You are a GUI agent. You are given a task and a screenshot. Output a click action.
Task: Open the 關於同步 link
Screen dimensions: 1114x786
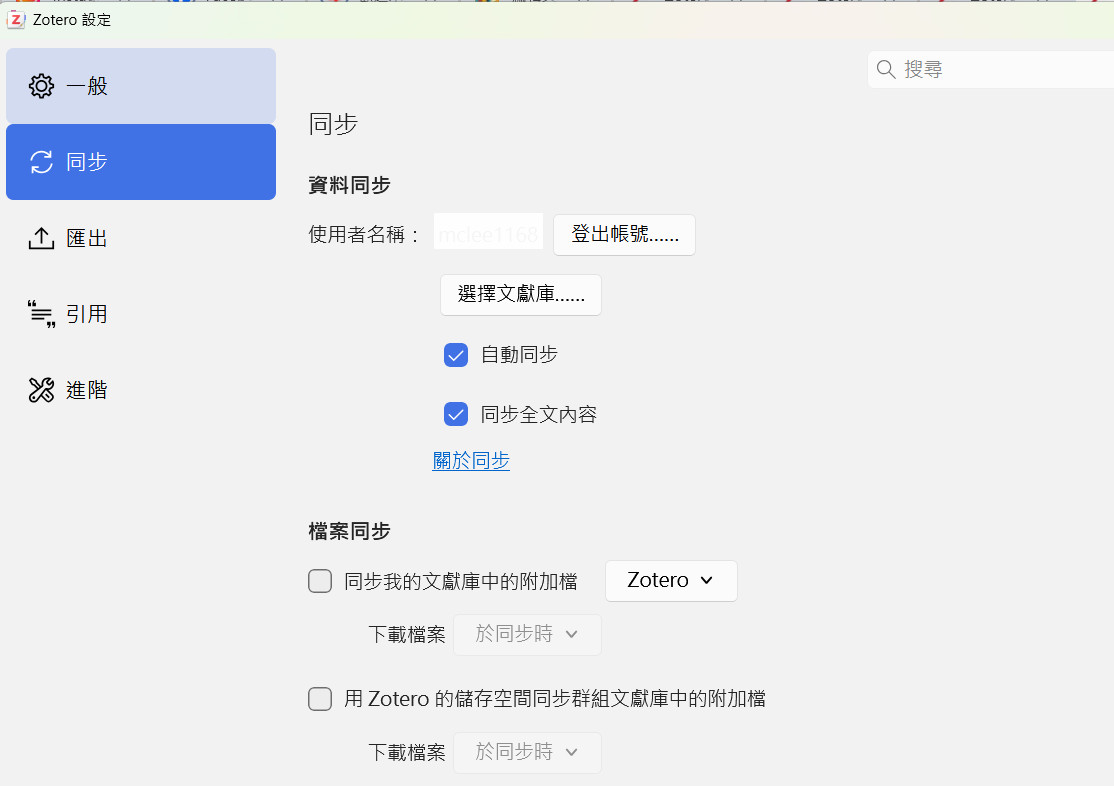click(x=471, y=461)
